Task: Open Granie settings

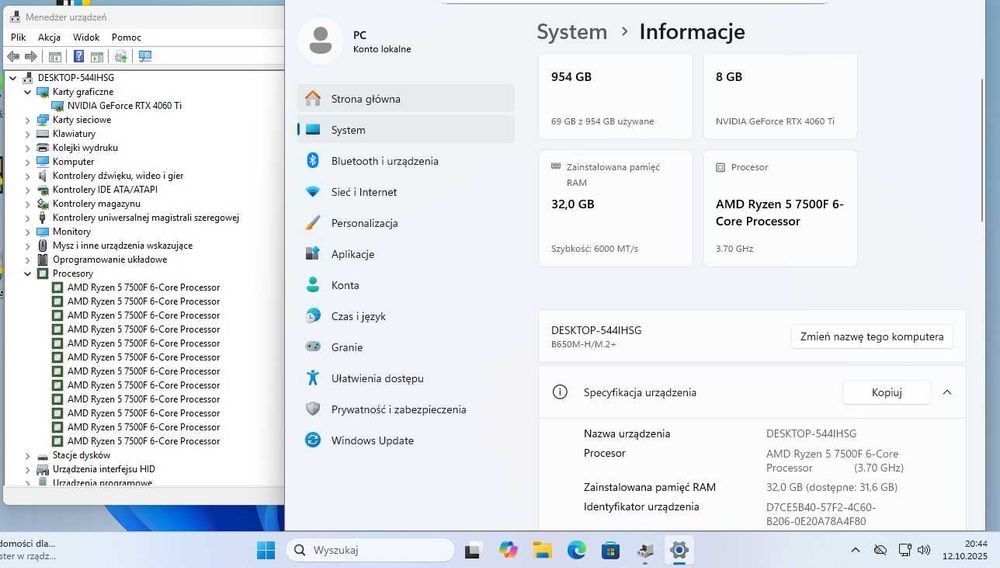Action: (x=406, y=347)
